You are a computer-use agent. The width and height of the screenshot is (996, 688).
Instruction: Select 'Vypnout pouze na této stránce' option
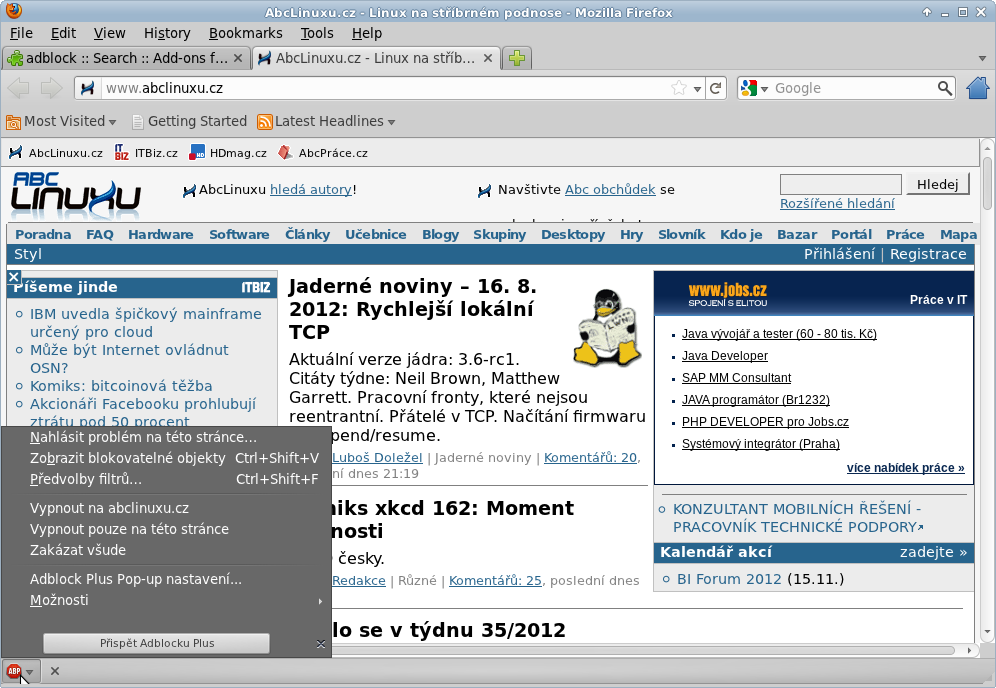pyautogui.click(x=166, y=529)
